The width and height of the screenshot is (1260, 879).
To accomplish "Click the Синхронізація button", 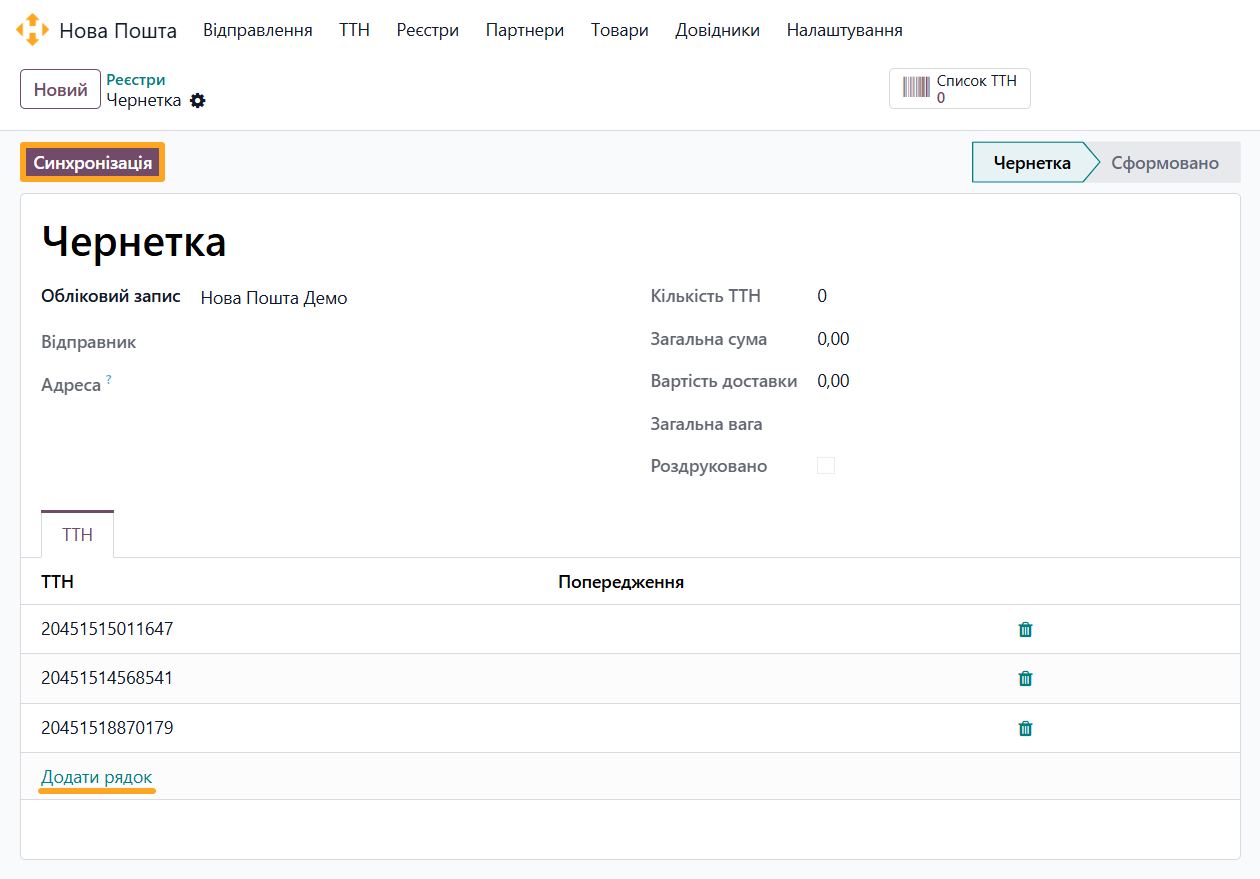I will [93, 162].
